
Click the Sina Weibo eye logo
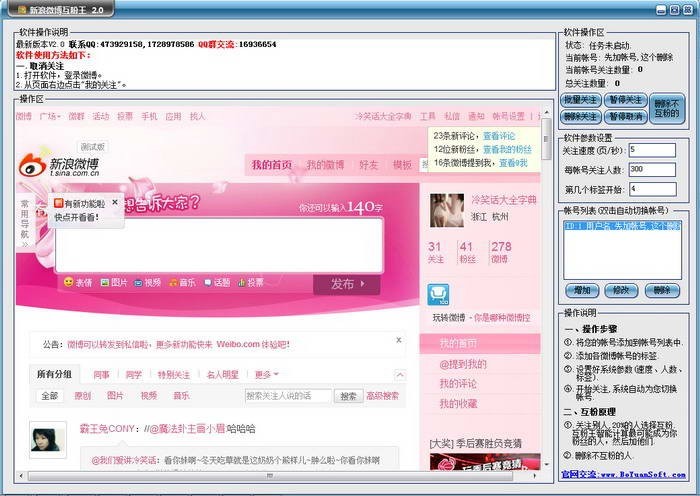coord(32,165)
